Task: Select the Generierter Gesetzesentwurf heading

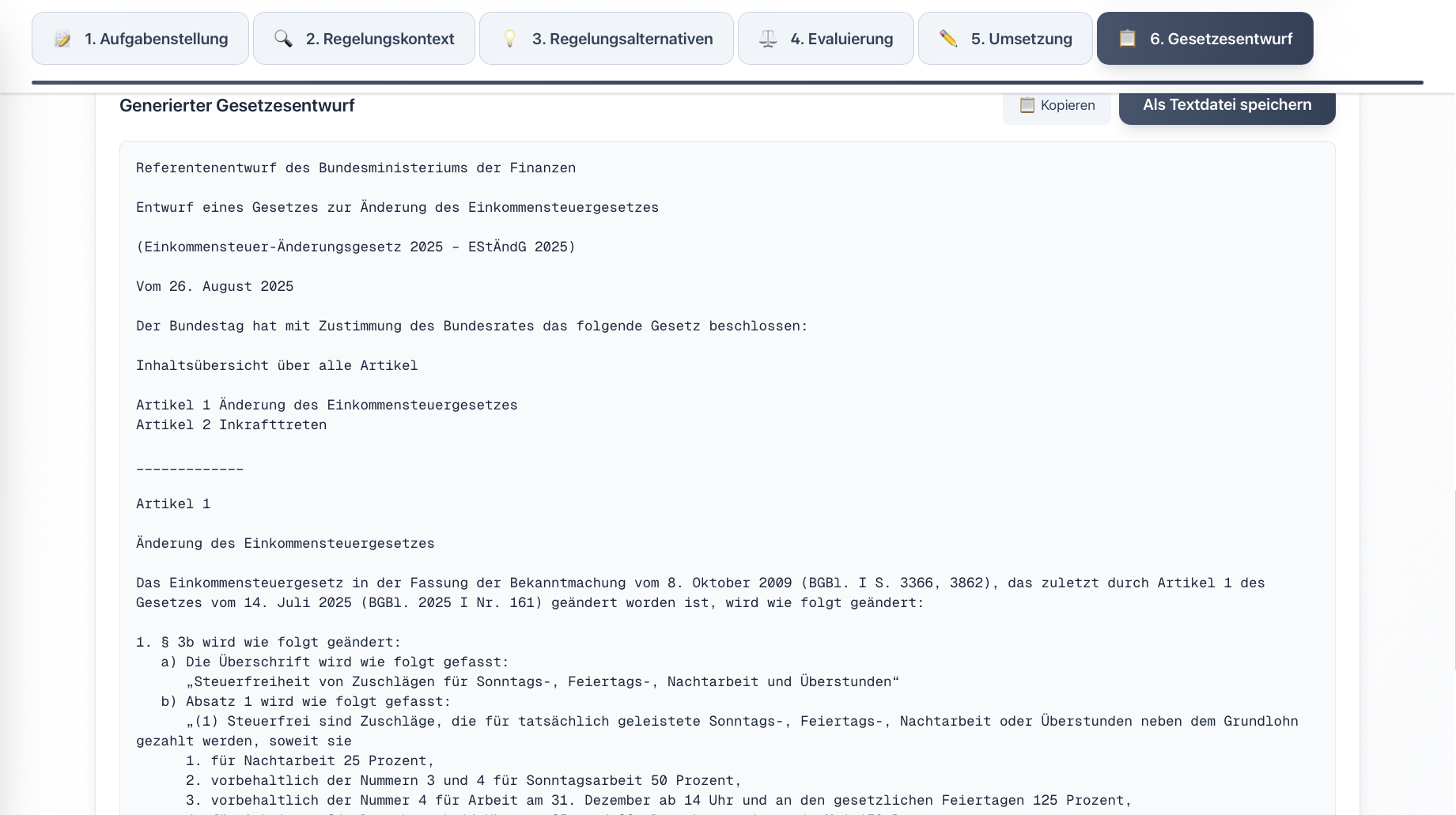Action: 236,105
